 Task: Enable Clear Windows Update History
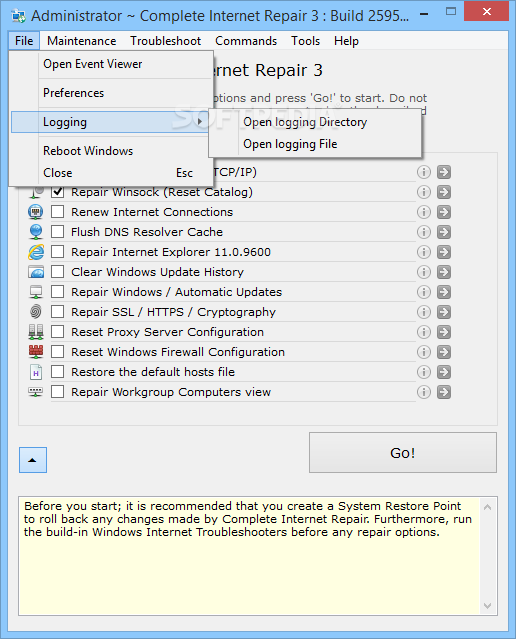(57, 272)
